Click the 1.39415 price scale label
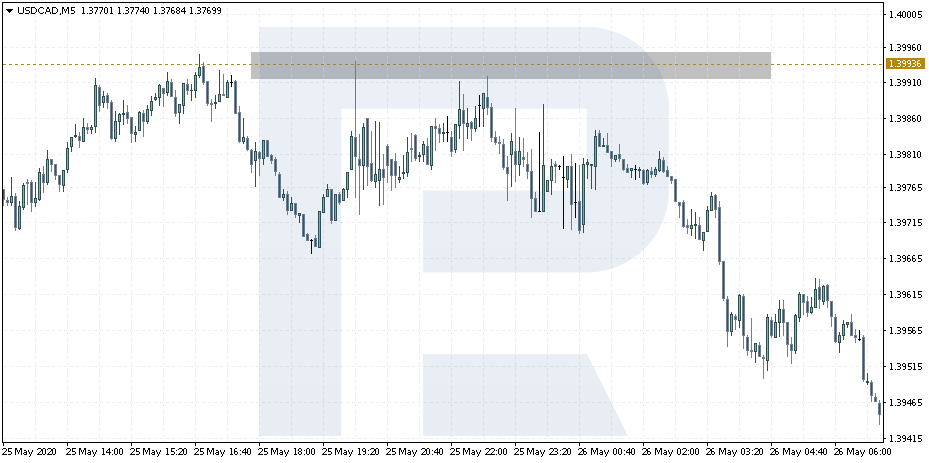This screenshot has height=463, width=929. coord(906,439)
